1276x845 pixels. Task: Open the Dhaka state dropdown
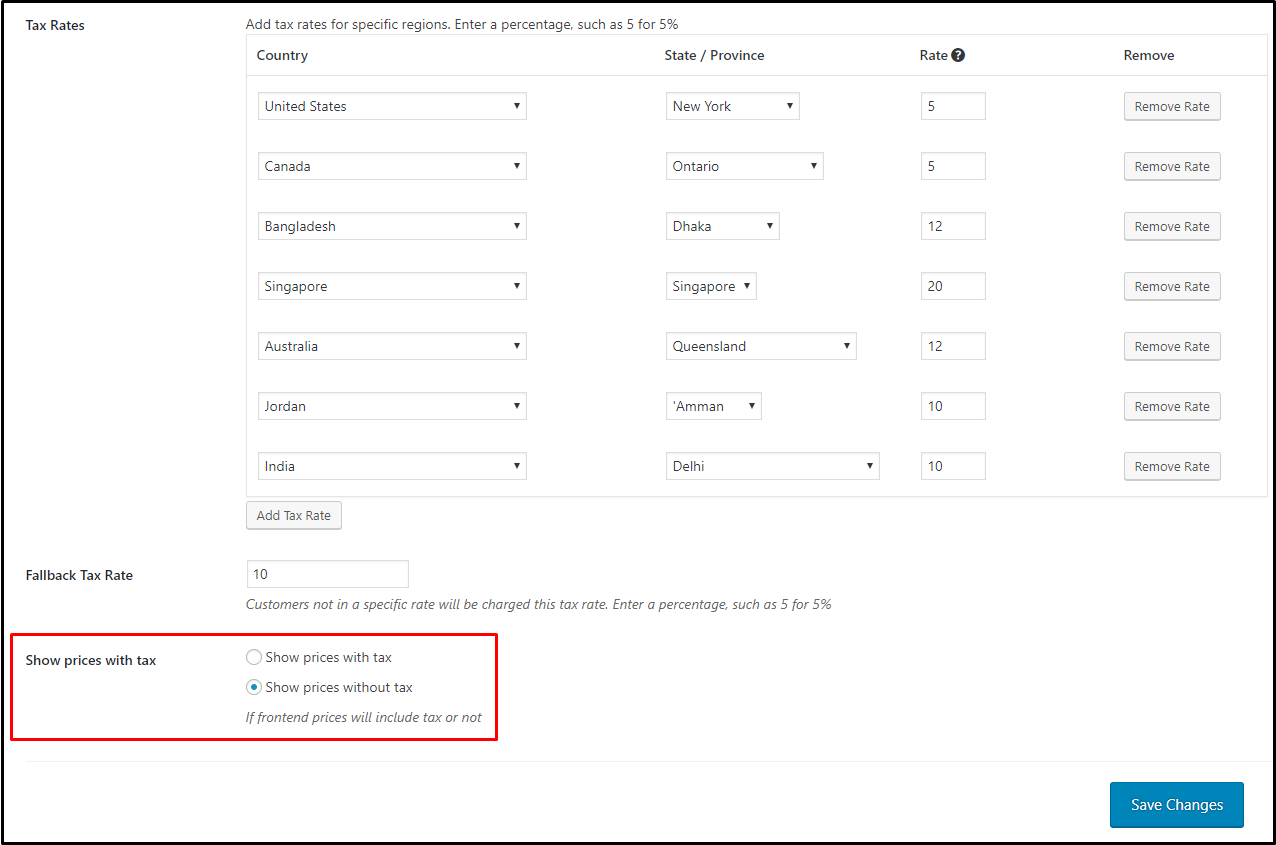722,226
